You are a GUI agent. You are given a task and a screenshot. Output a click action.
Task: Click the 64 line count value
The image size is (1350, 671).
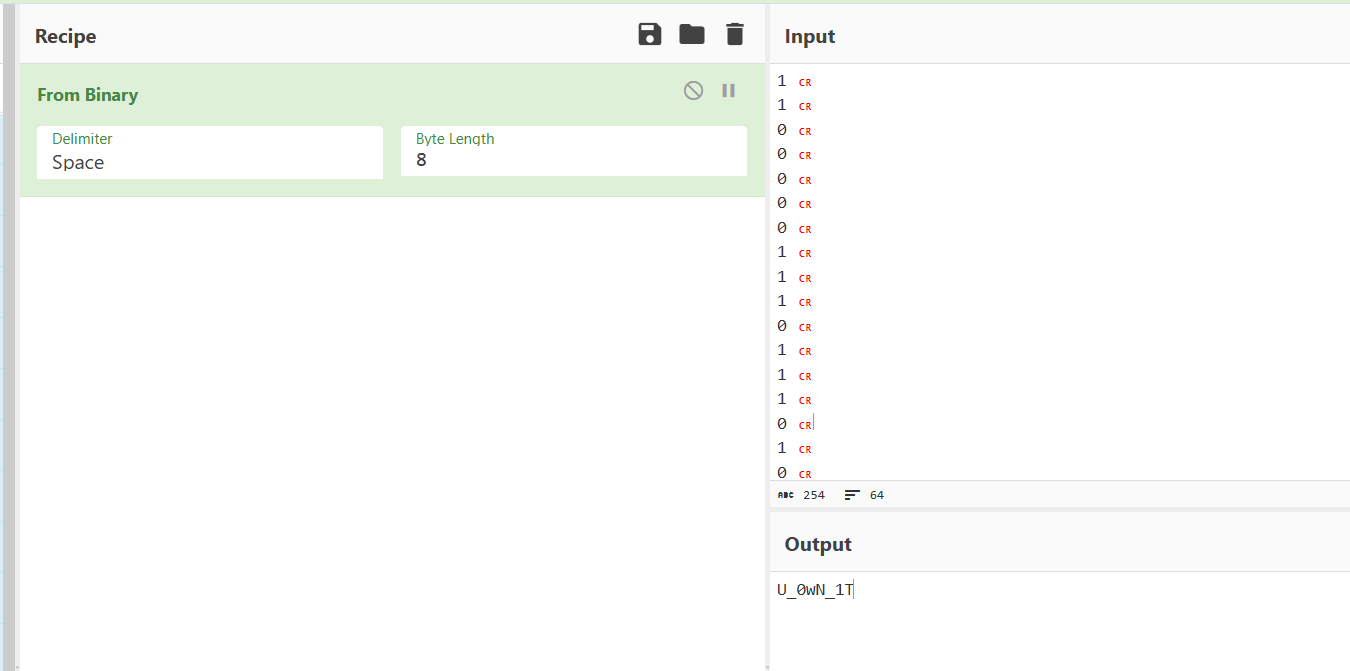coord(877,495)
